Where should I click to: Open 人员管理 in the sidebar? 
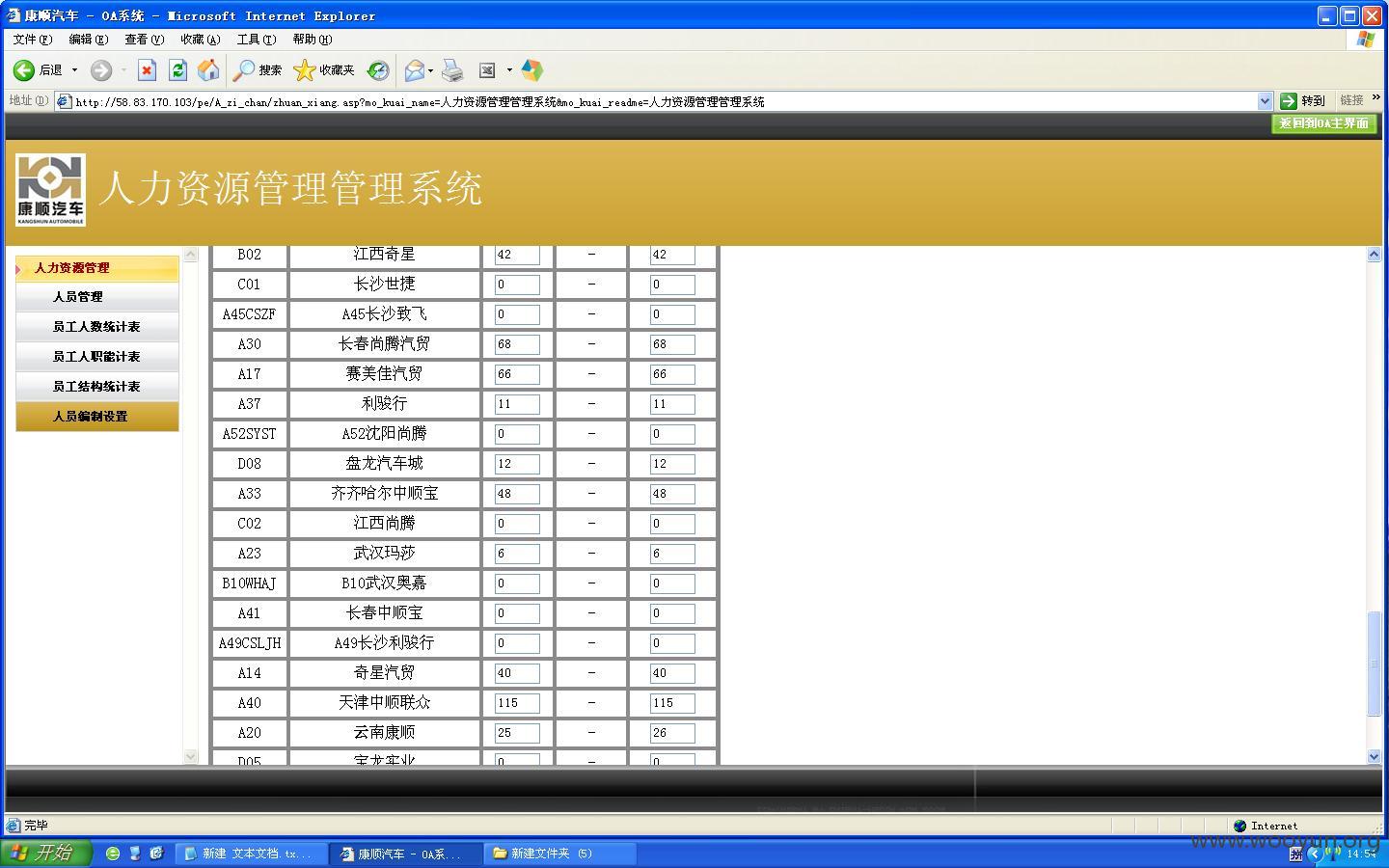[x=96, y=297]
